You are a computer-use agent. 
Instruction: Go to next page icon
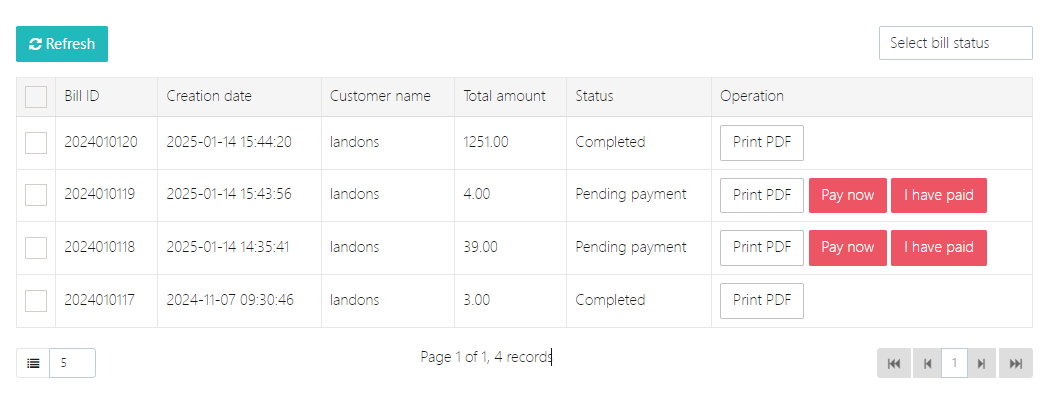coord(982,363)
